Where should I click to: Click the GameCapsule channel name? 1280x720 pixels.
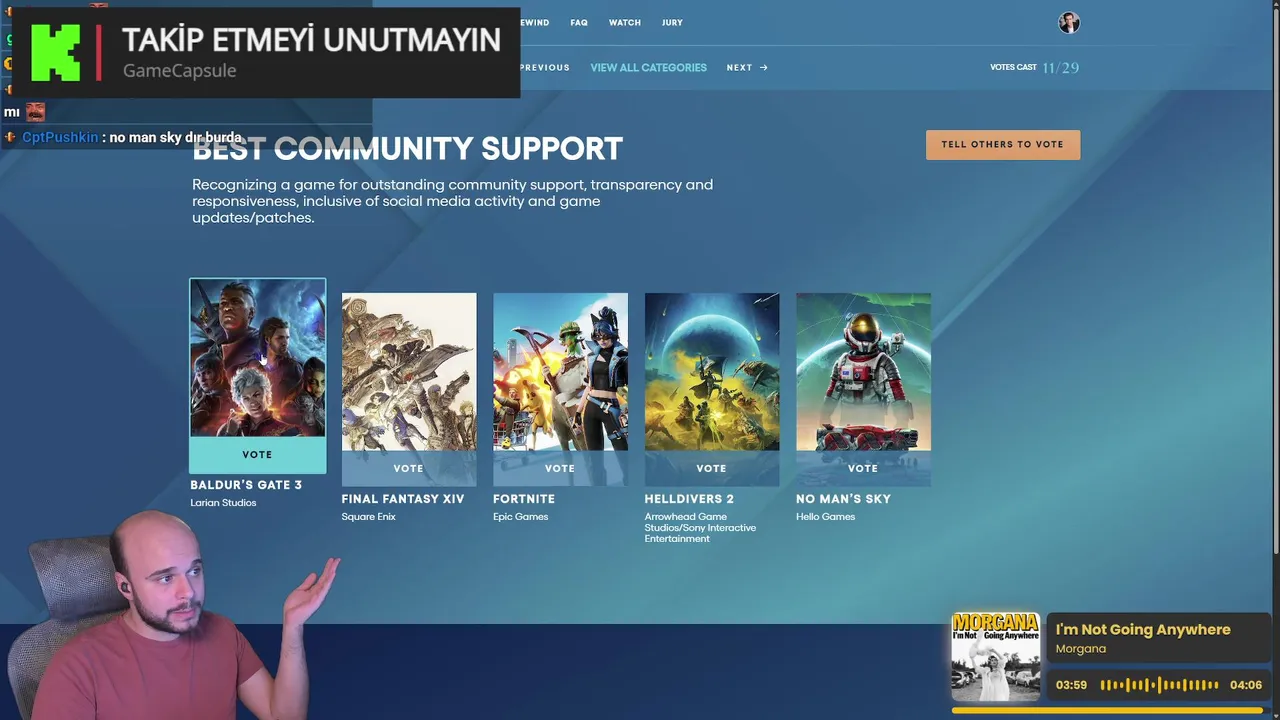[x=180, y=71]
